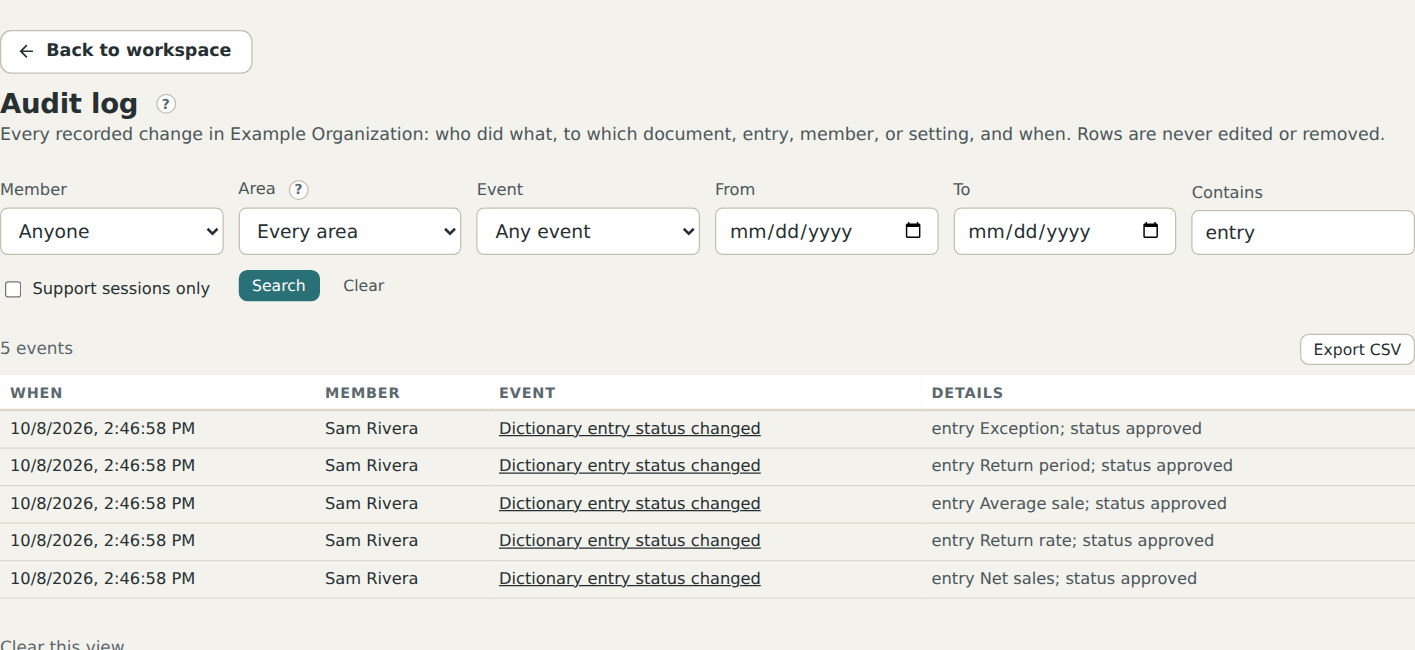
Task: Export events as CSV
Action: [x=1357, y=350]
